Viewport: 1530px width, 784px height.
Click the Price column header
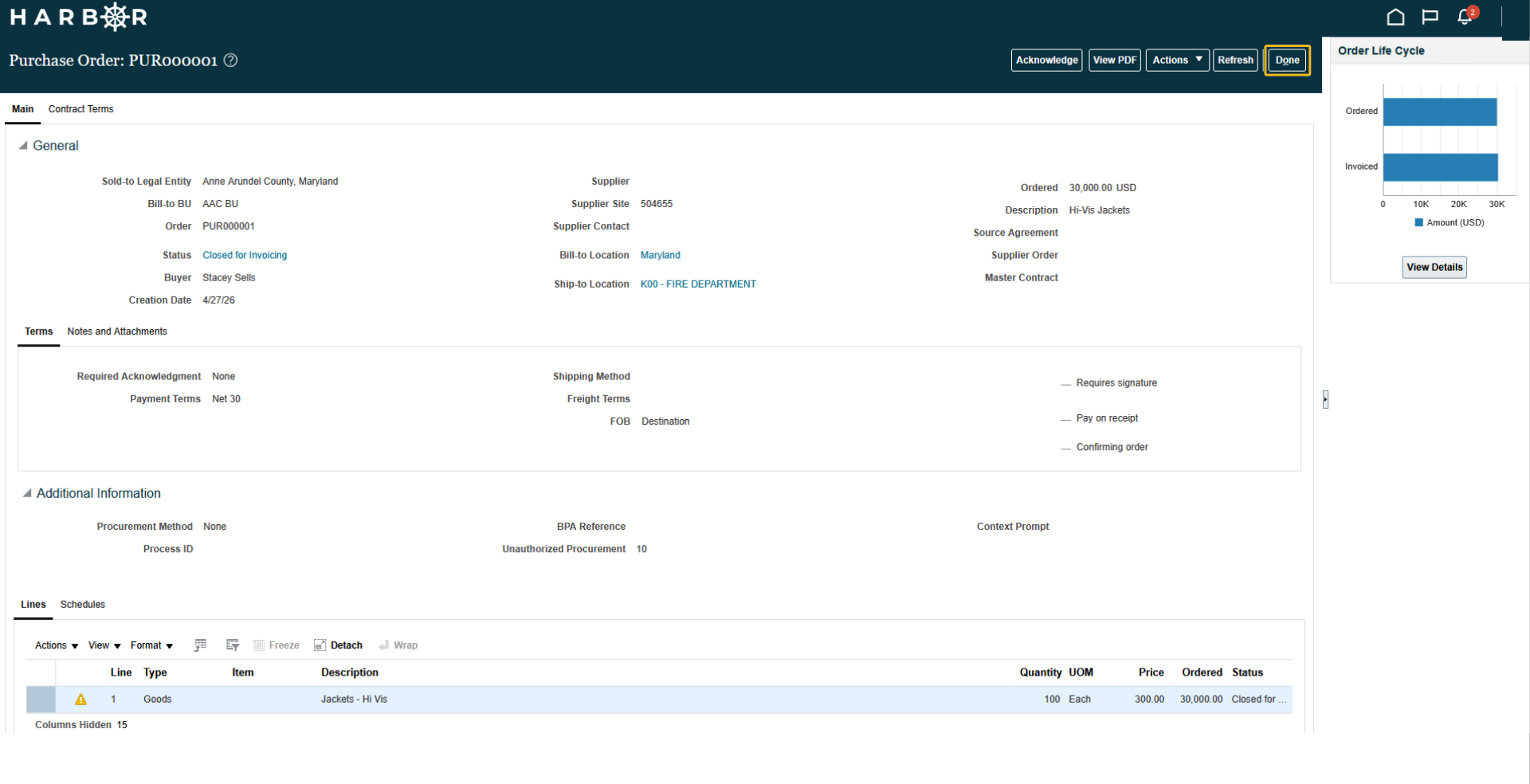click(1151, 672)
